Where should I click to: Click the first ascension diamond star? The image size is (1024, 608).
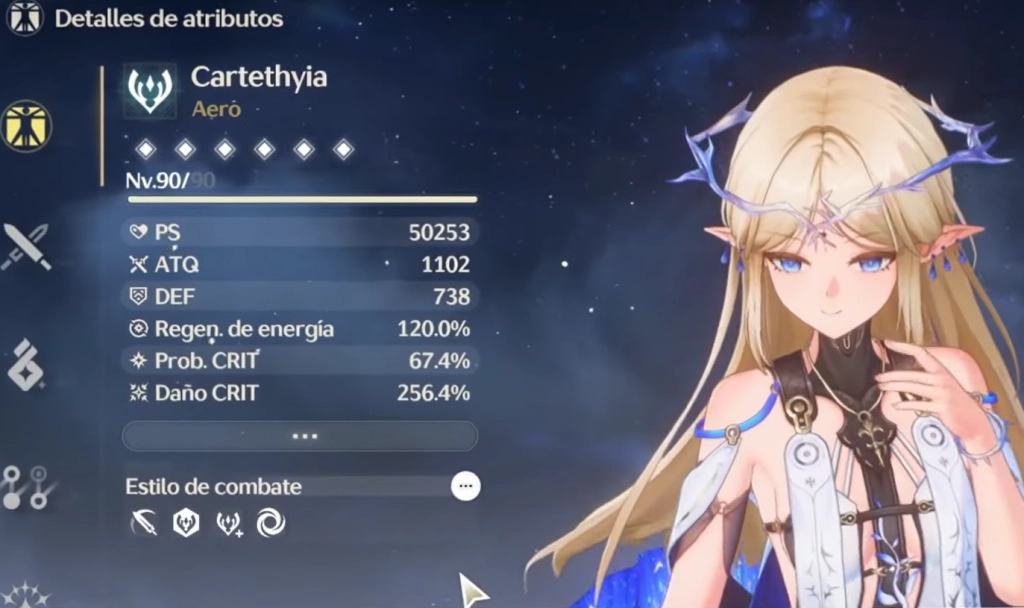[146, 150]
